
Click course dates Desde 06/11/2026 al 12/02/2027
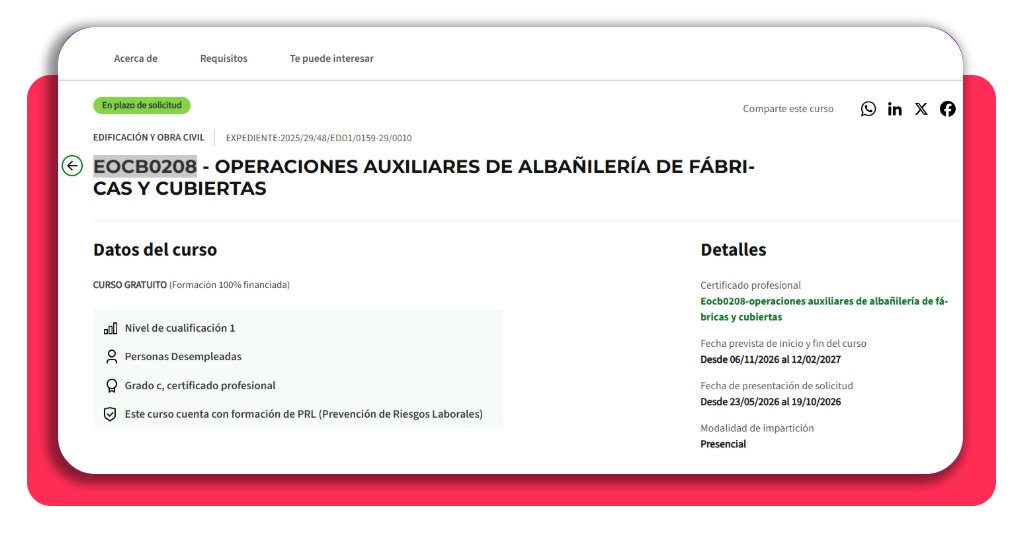point(771,360)
